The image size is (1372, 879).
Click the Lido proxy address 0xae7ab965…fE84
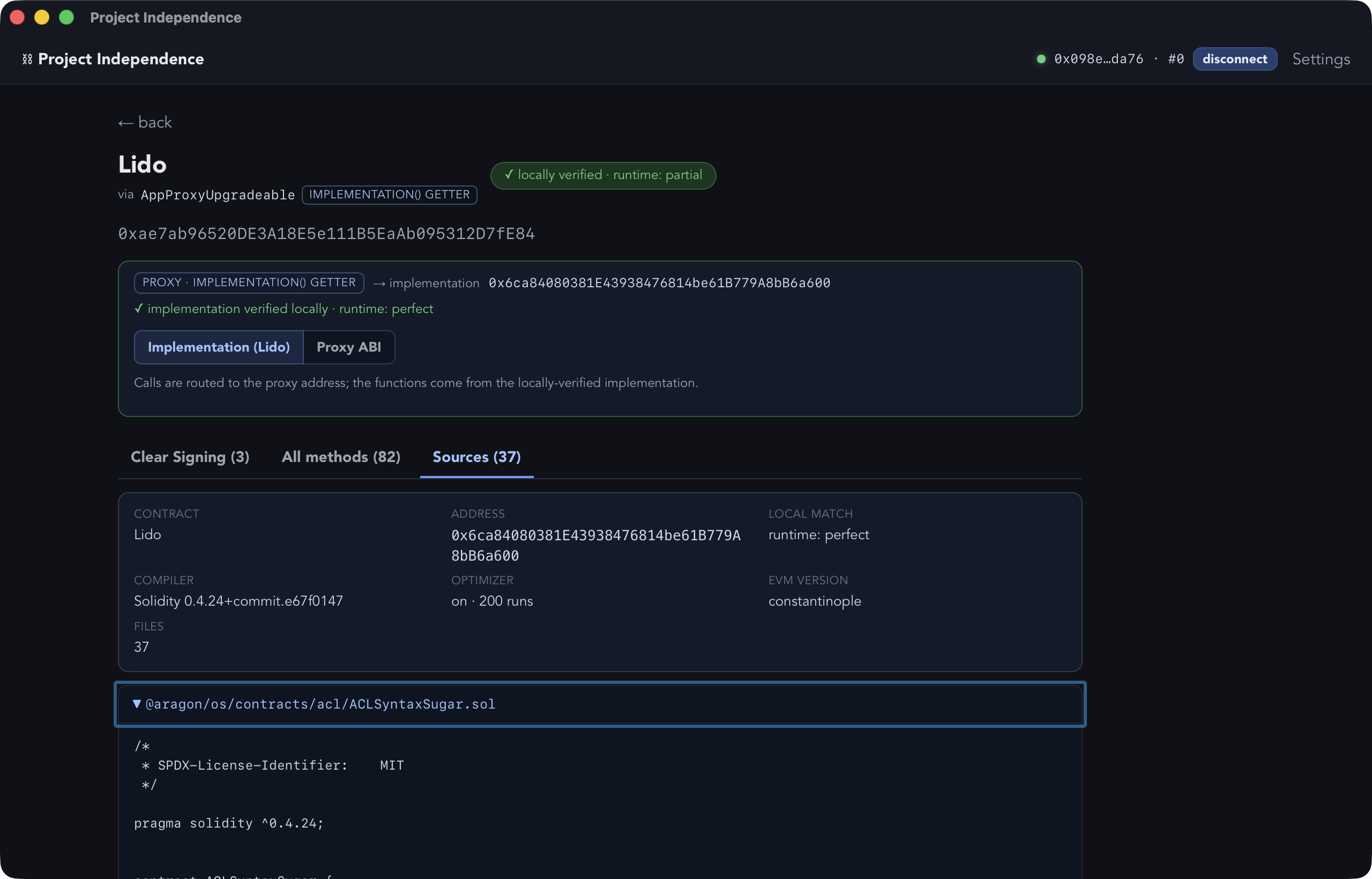(x=326, y=234)
